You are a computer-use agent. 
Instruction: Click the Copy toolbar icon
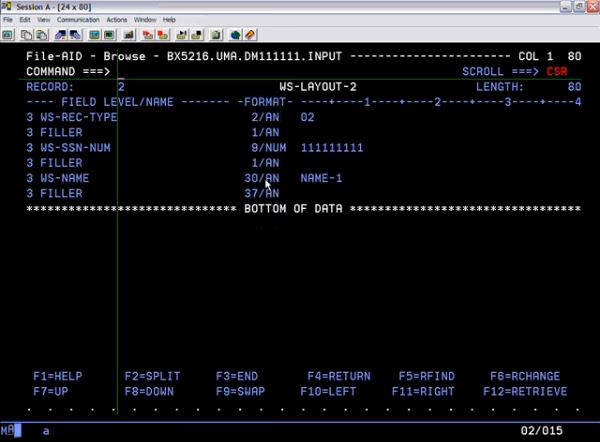(26, 35)
